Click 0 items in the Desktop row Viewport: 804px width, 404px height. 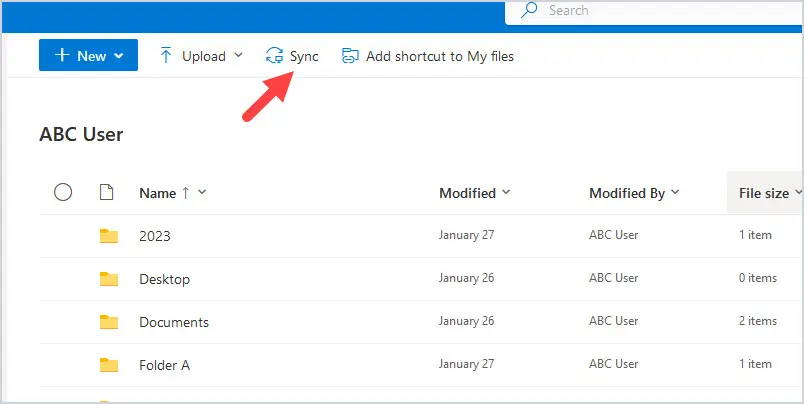758,278
